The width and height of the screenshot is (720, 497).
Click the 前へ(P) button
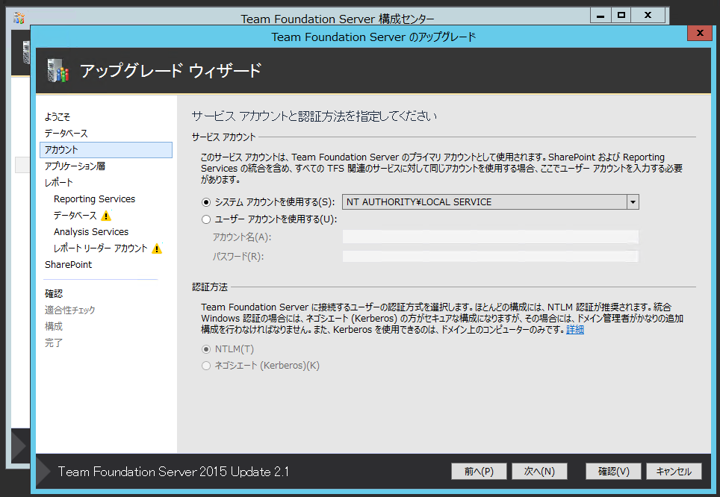[479, 471]
